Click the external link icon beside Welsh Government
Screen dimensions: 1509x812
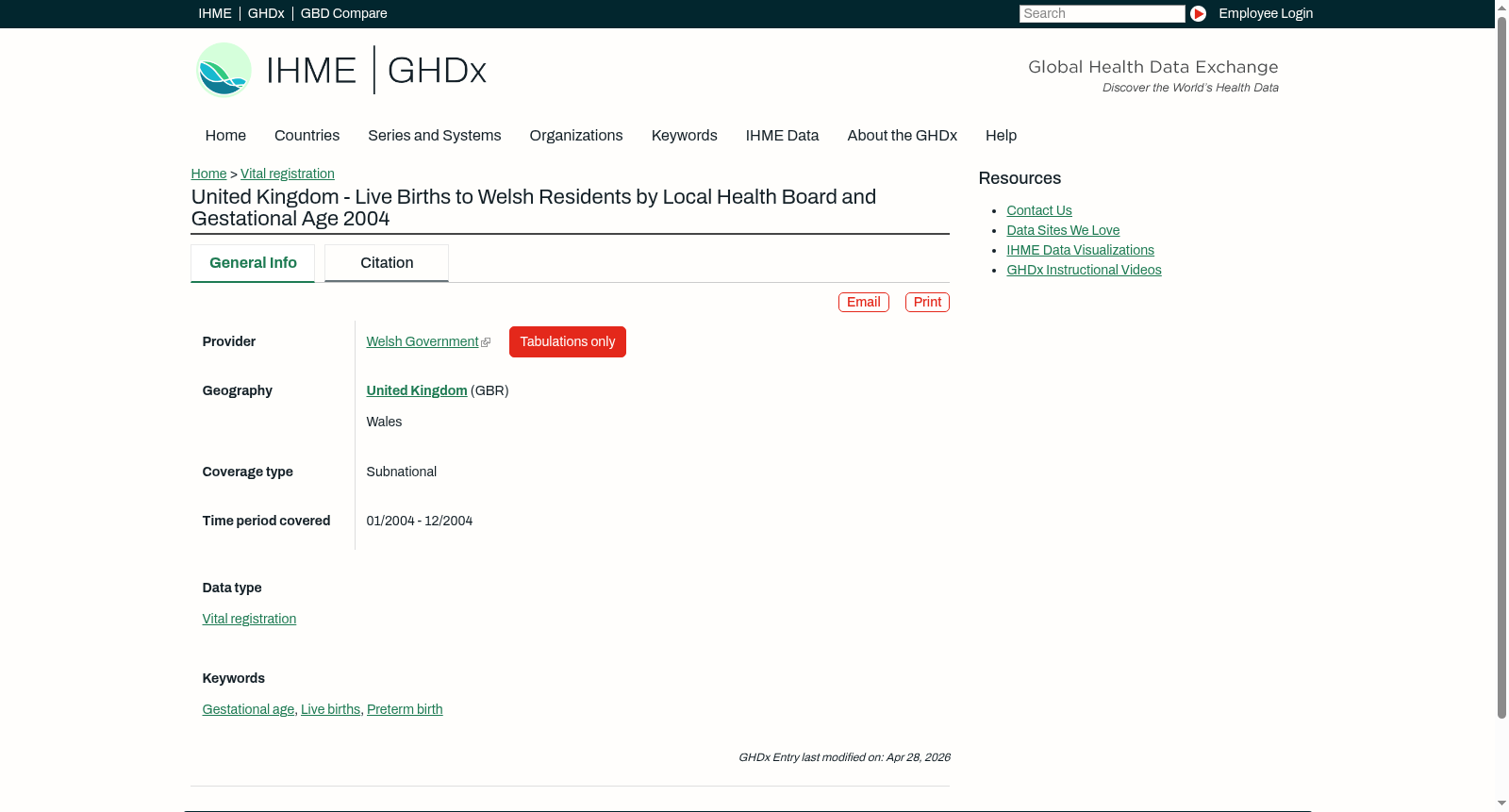486,342
